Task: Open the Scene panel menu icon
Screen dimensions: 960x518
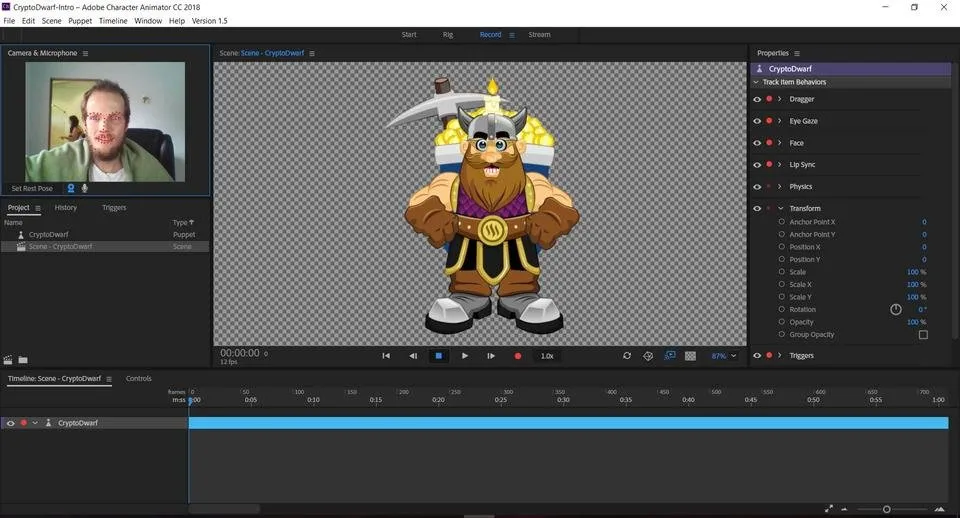Action: (x=312, y=54)
